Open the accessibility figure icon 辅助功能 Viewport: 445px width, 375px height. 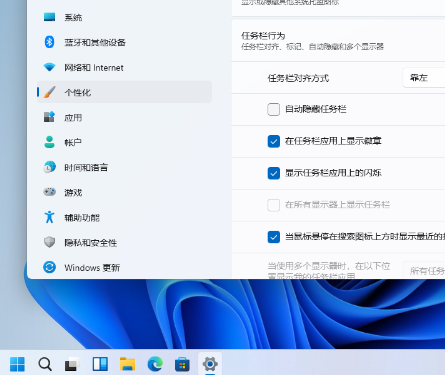[49, 217]
